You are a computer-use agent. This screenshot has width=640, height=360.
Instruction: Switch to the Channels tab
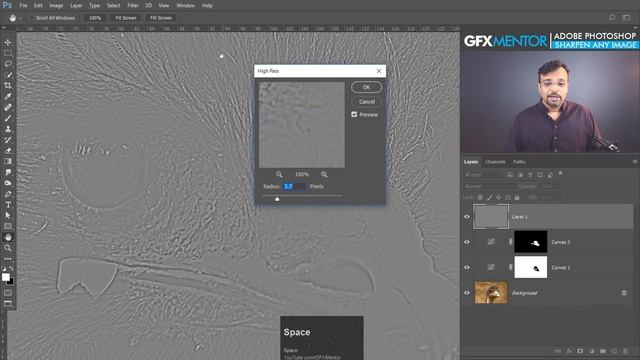point(496,162)
